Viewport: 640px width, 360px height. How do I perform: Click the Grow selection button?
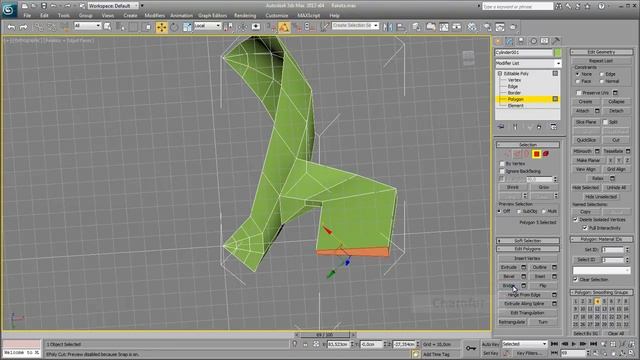pos(544,187)
